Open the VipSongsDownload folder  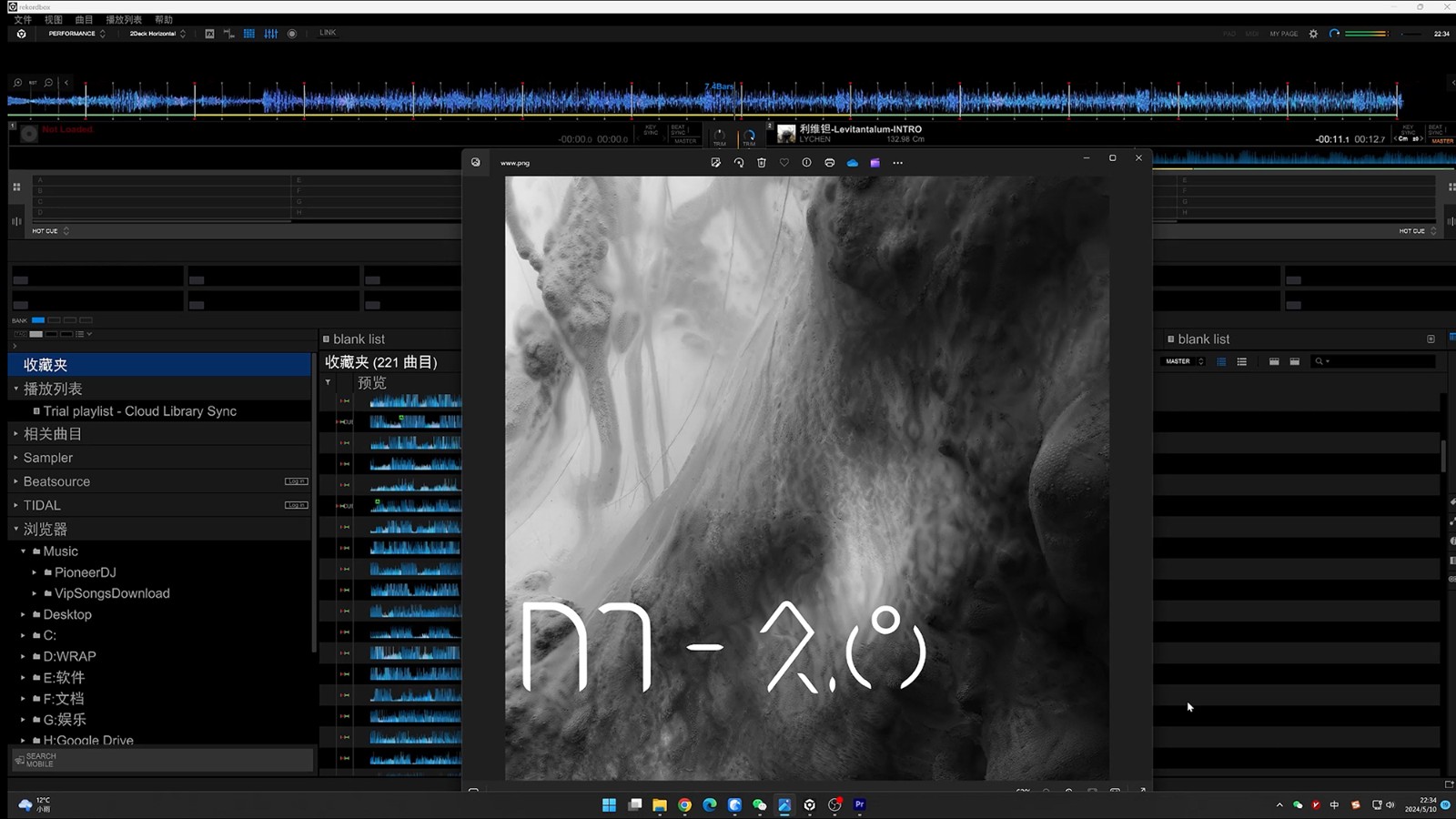point(112,593)
